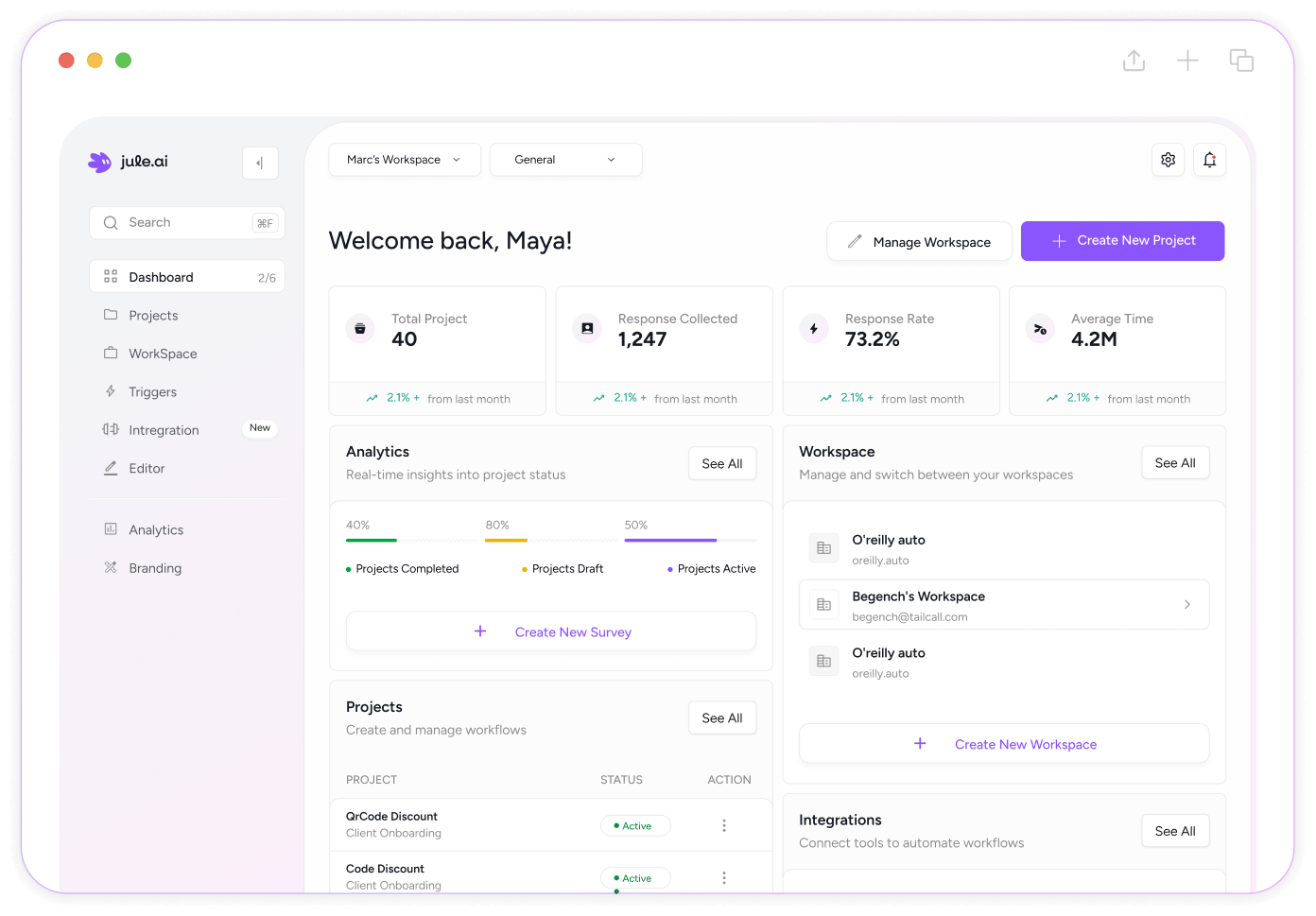
Task: Click the pencil icon in Manage Workspace
Action: coord(855,242)
